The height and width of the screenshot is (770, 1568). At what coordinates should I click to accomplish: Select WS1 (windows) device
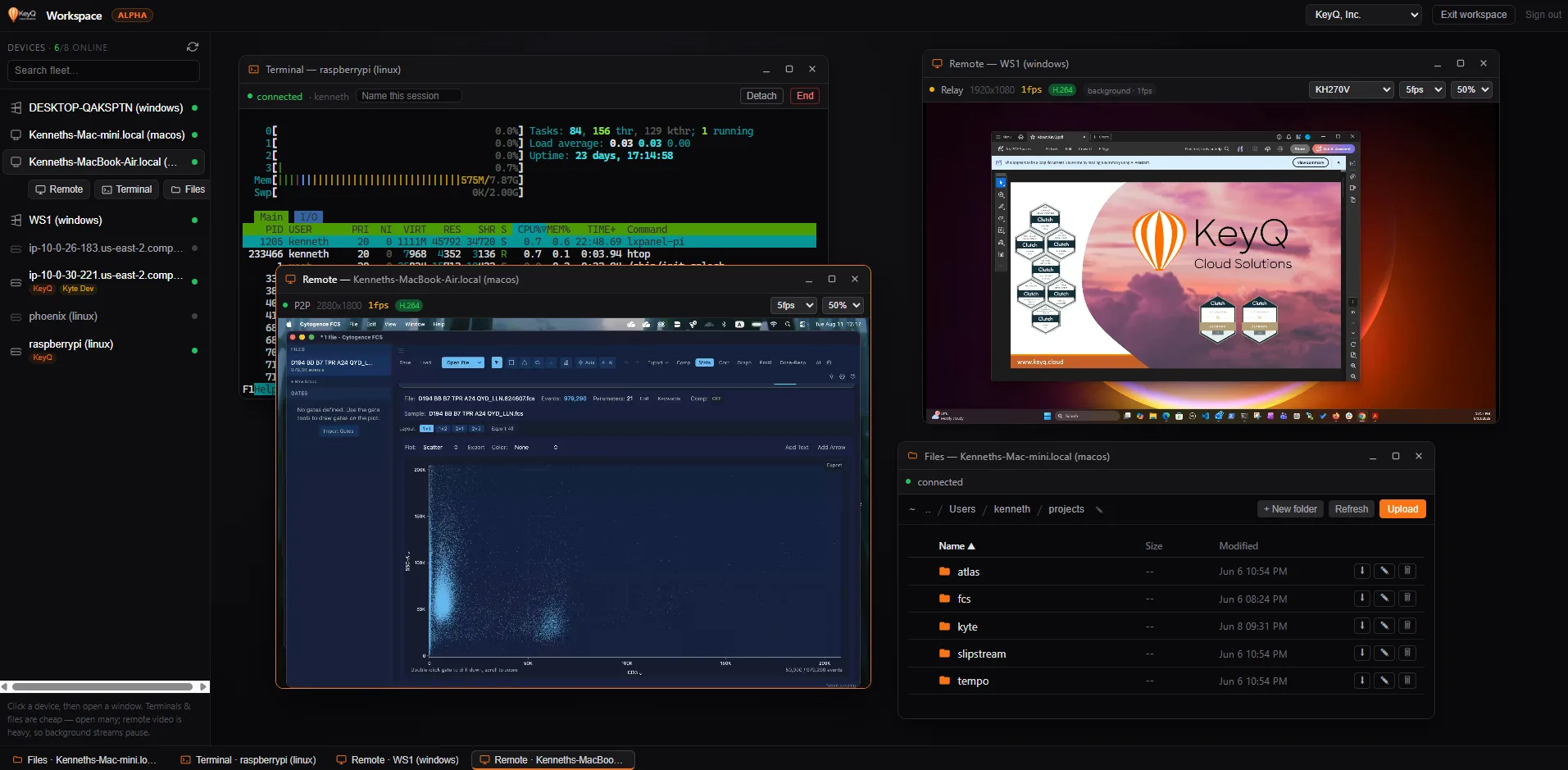[103, 220]
